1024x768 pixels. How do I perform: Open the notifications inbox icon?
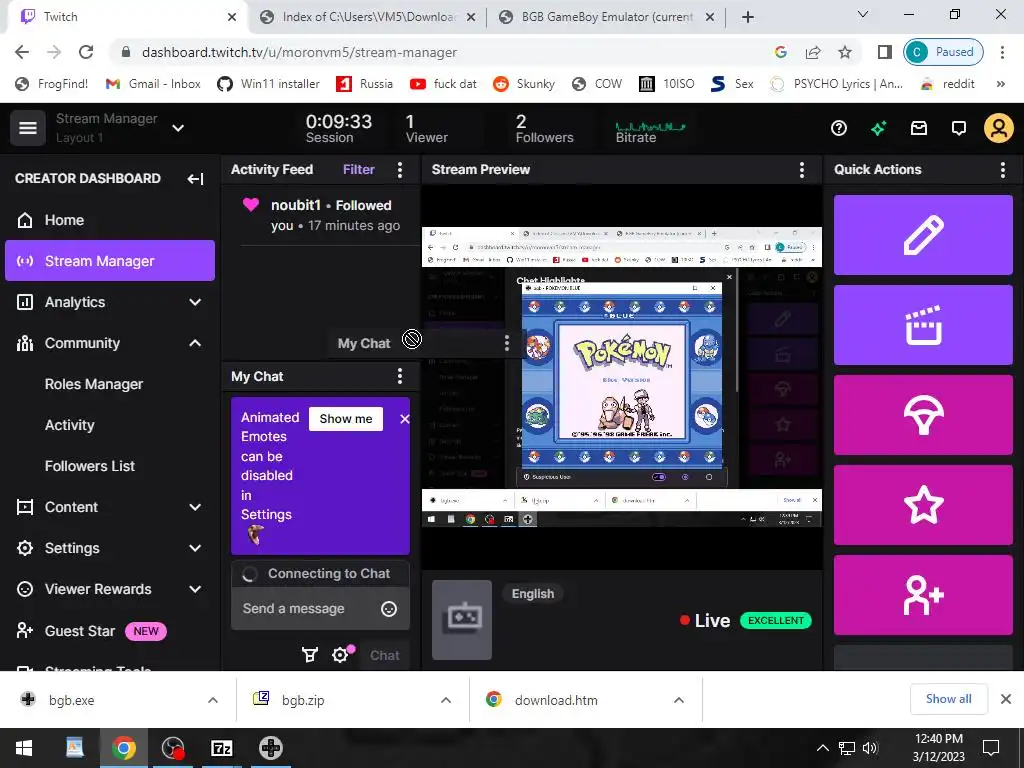click(x=919, y=128)
